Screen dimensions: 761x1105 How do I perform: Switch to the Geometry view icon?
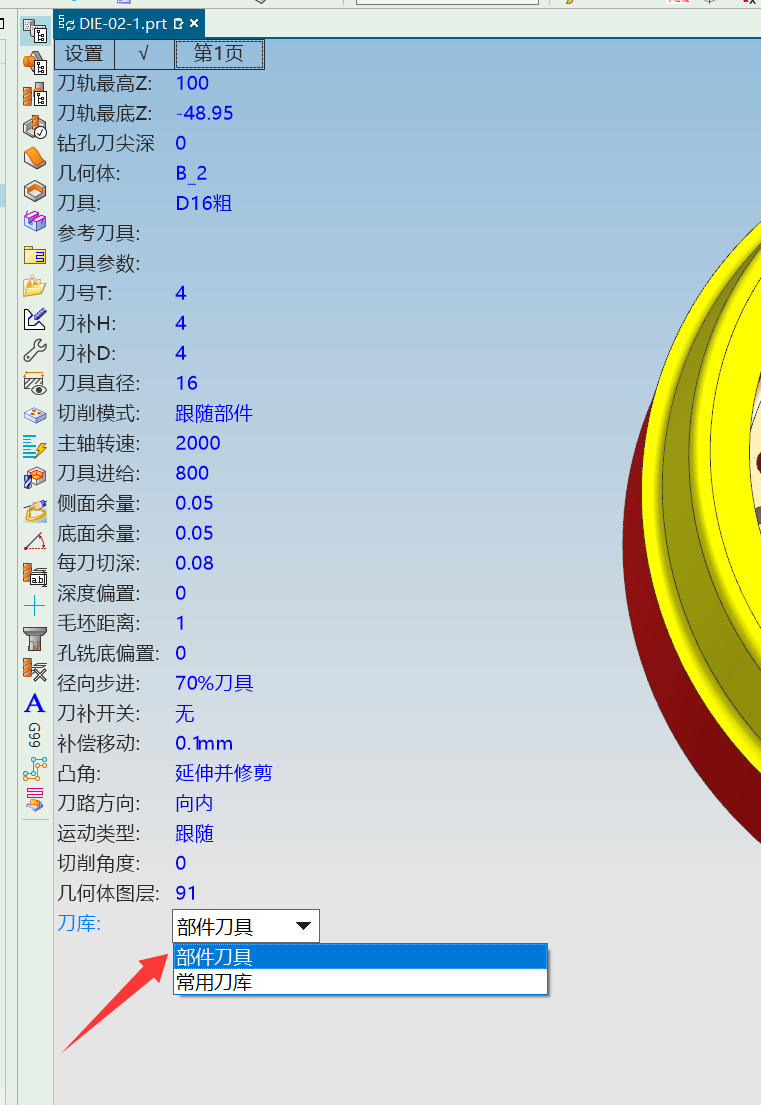(35, 64)
